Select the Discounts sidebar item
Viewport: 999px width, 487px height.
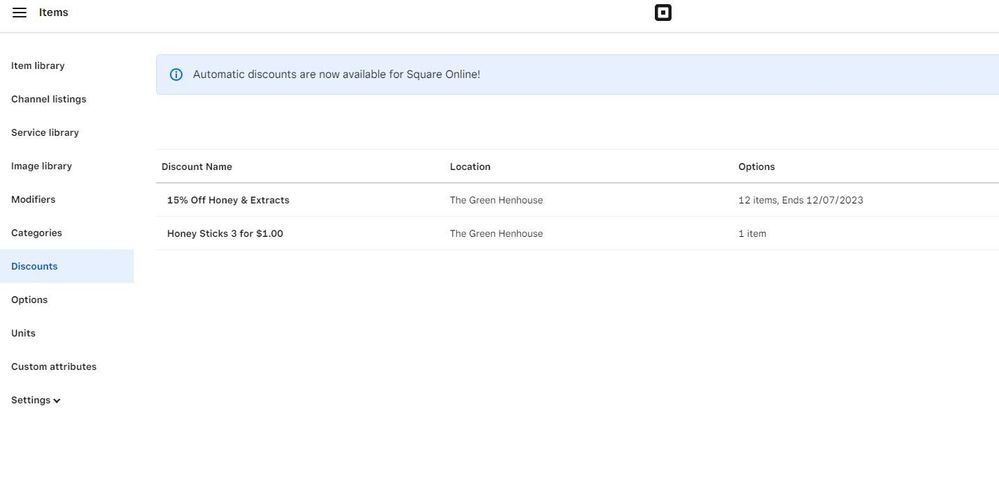(x=34, y=267)
